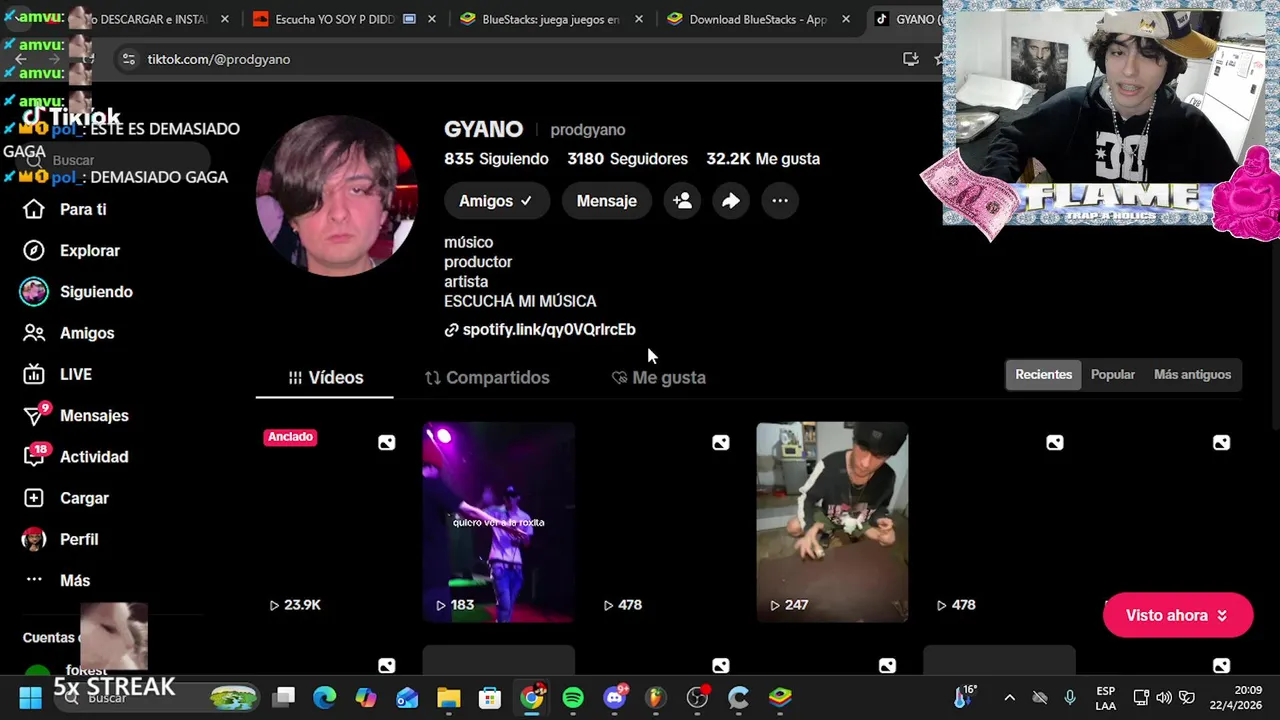The height and width of the screenshot is (720, 1280).
Task: Click the ESP LAA language indicator
Action: tap(1105, 698)
